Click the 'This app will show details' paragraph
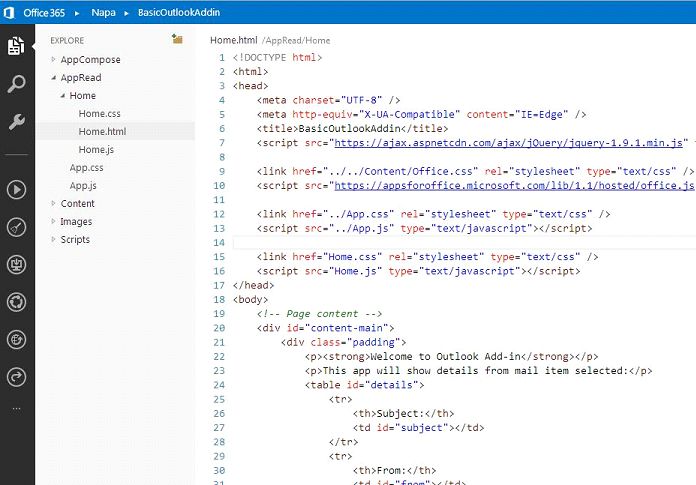This screenshot has height=485, width=696. pos(478,371)
